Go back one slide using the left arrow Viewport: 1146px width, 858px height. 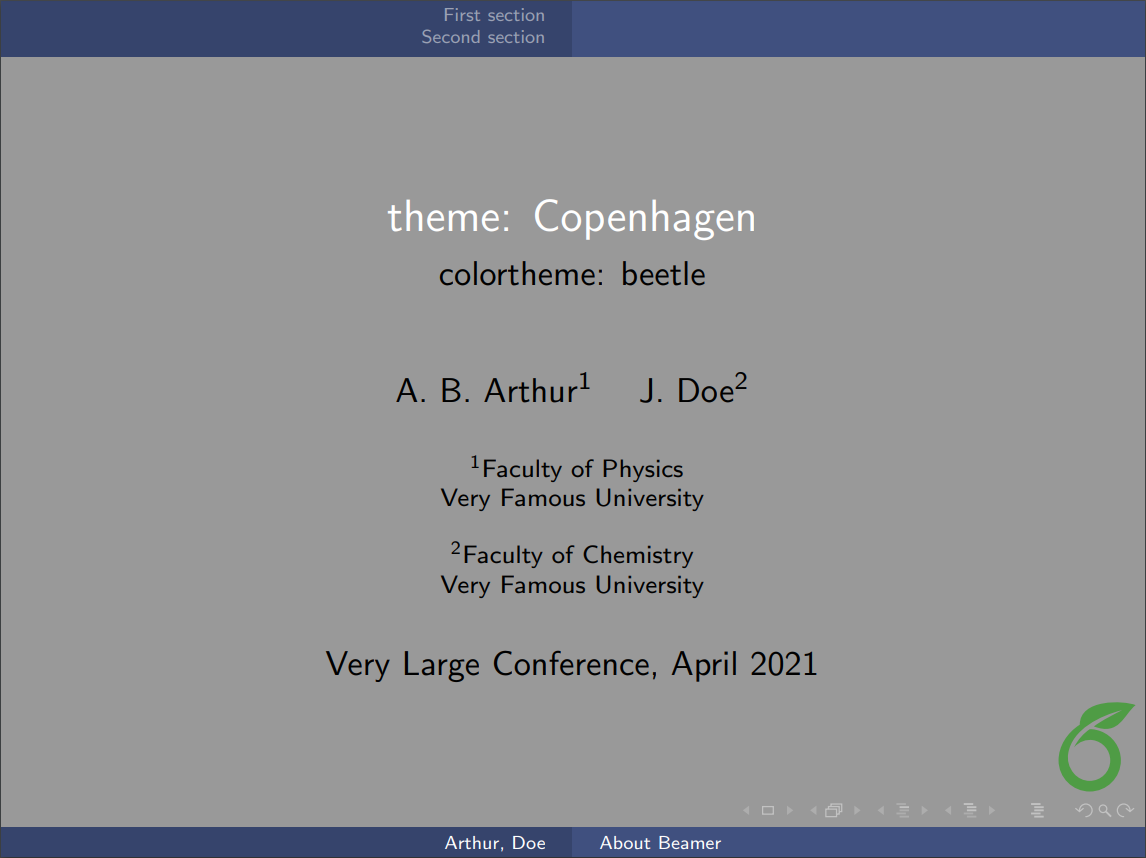[x=745, y=810]
